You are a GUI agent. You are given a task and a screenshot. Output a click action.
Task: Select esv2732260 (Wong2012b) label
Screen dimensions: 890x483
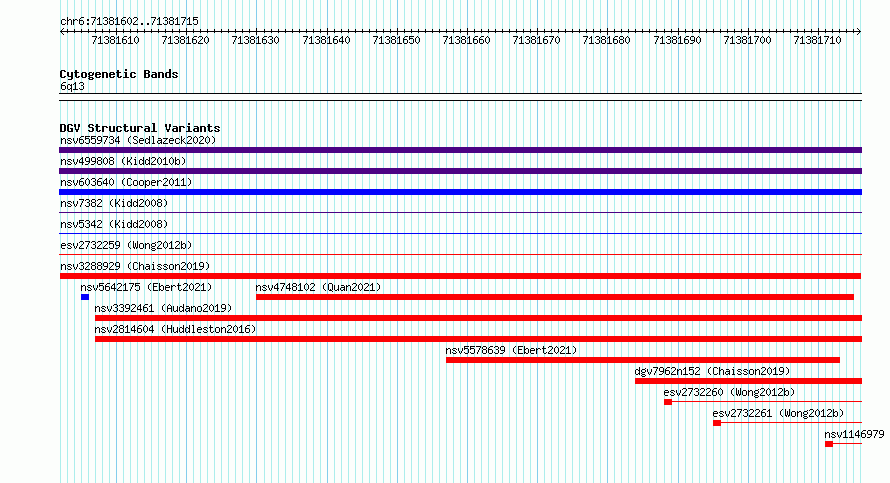(729, 392)
